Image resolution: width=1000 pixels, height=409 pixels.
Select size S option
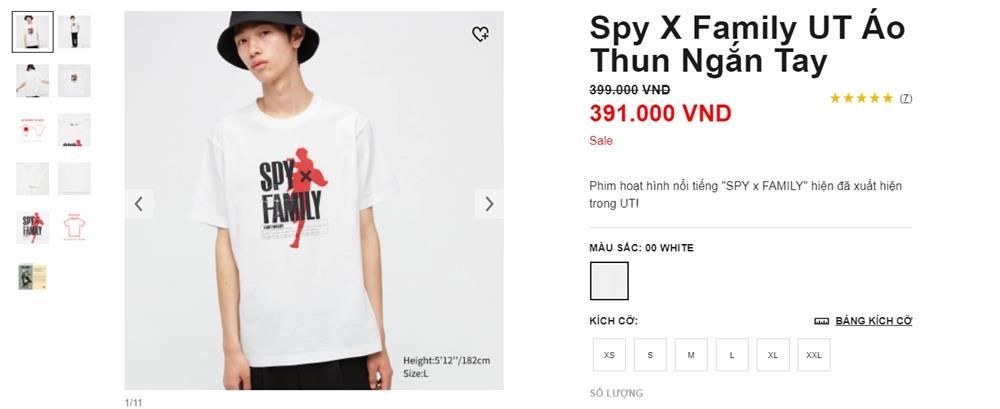(x=650, y=355)
